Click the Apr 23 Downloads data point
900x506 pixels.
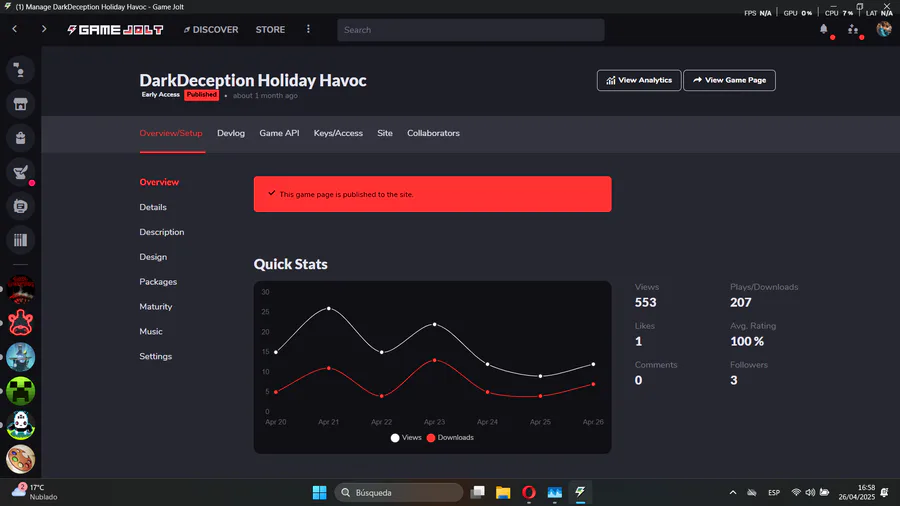[435, 360]
